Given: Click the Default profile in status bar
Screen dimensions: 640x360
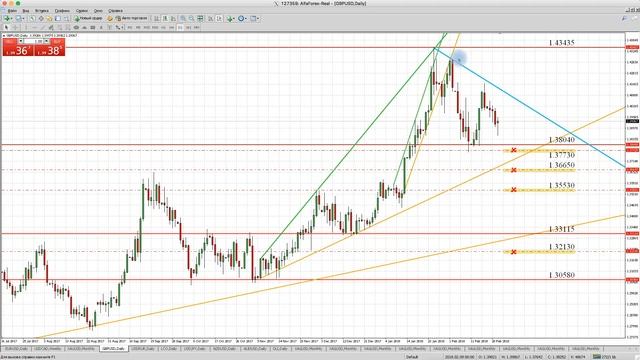Looking at the screenshot, I should pyautogui.click(x=412, y=357).
